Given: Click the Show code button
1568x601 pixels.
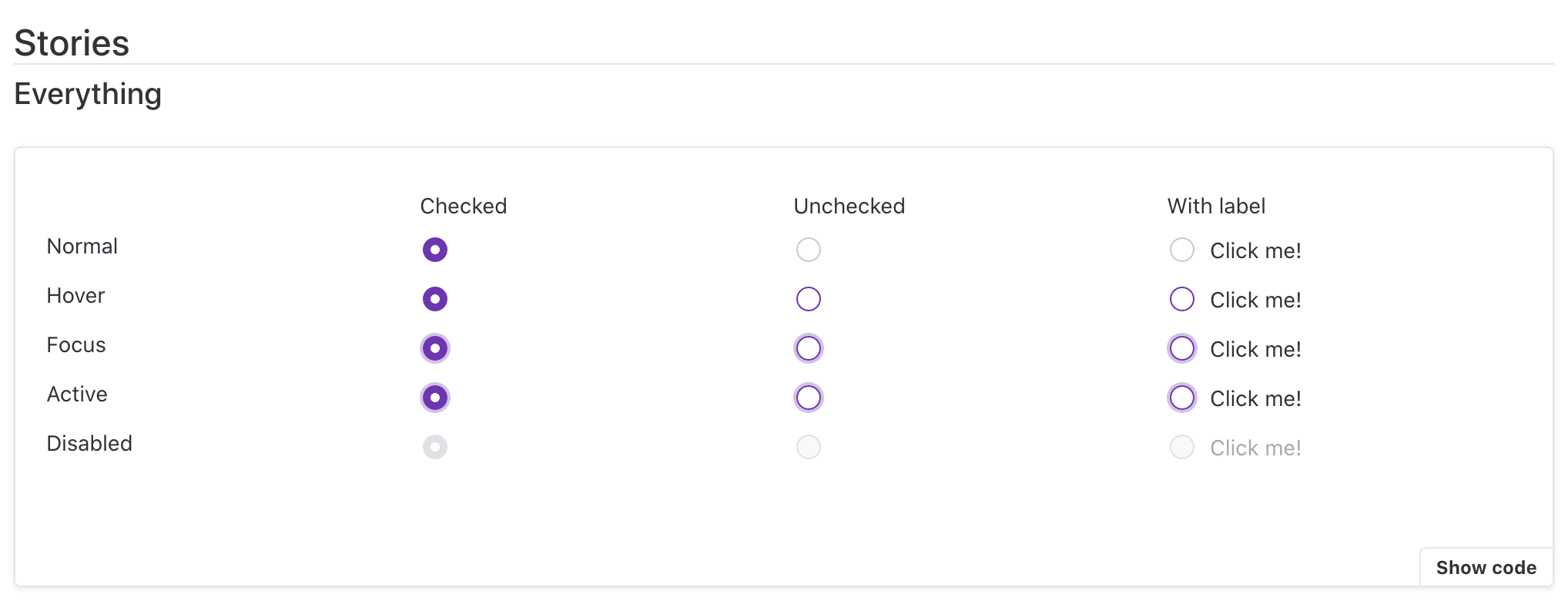Looking at the screenshot, I should (1486, 568).
